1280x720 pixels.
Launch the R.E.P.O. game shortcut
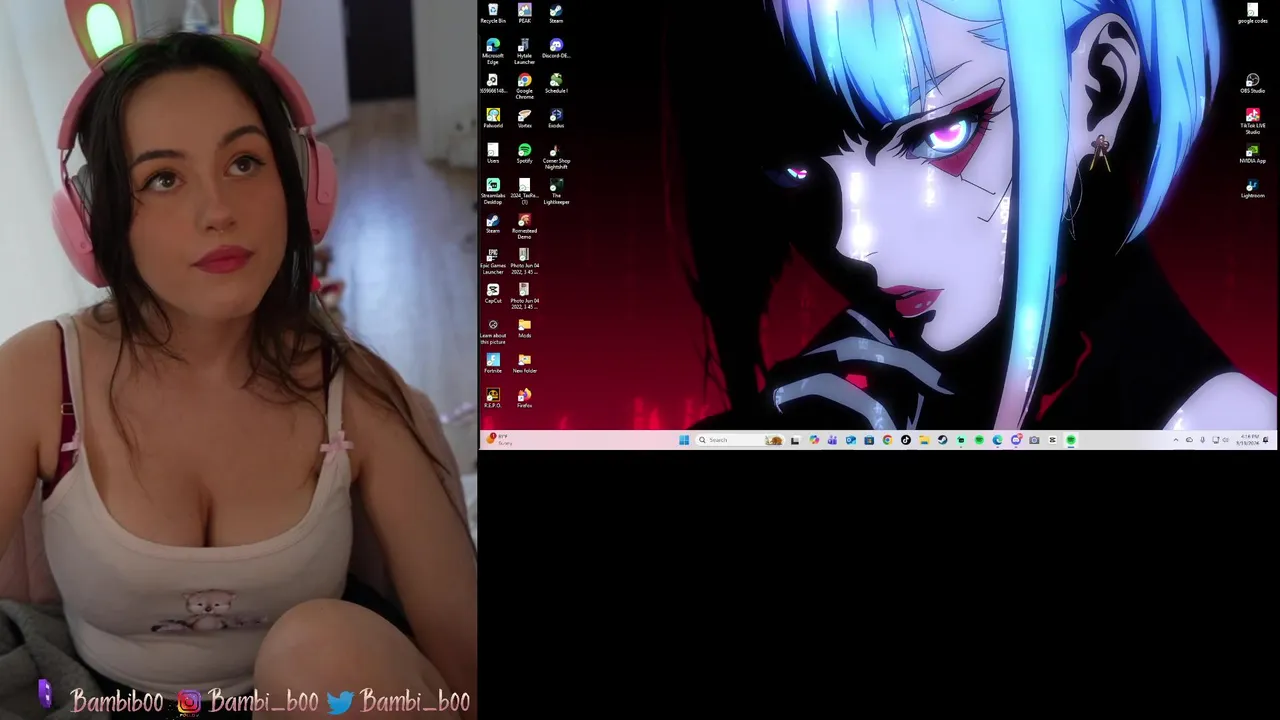[492, 398]
